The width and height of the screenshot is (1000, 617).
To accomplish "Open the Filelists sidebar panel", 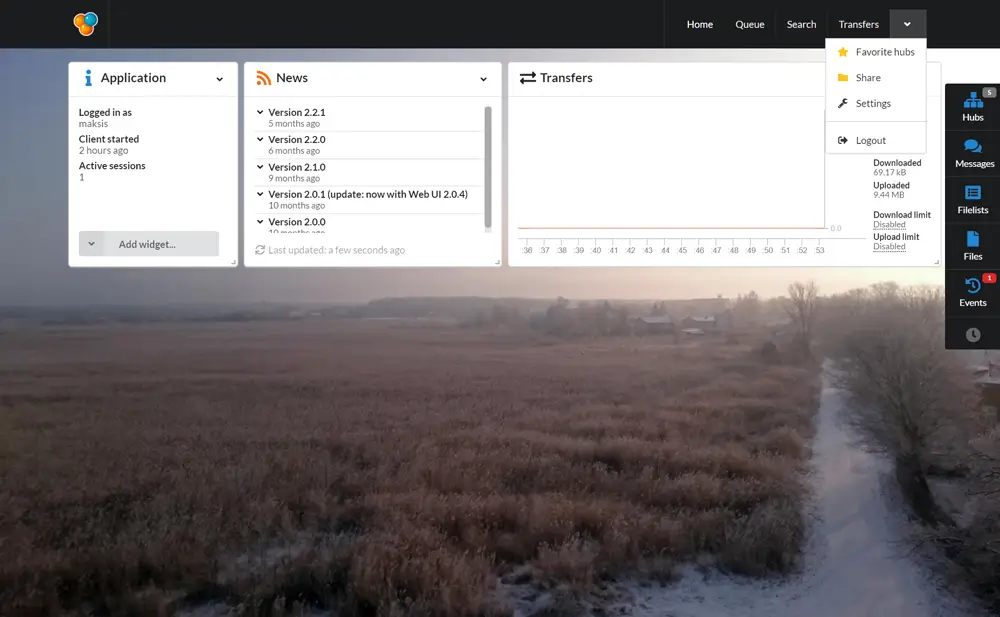I will [x=972, y=199].
